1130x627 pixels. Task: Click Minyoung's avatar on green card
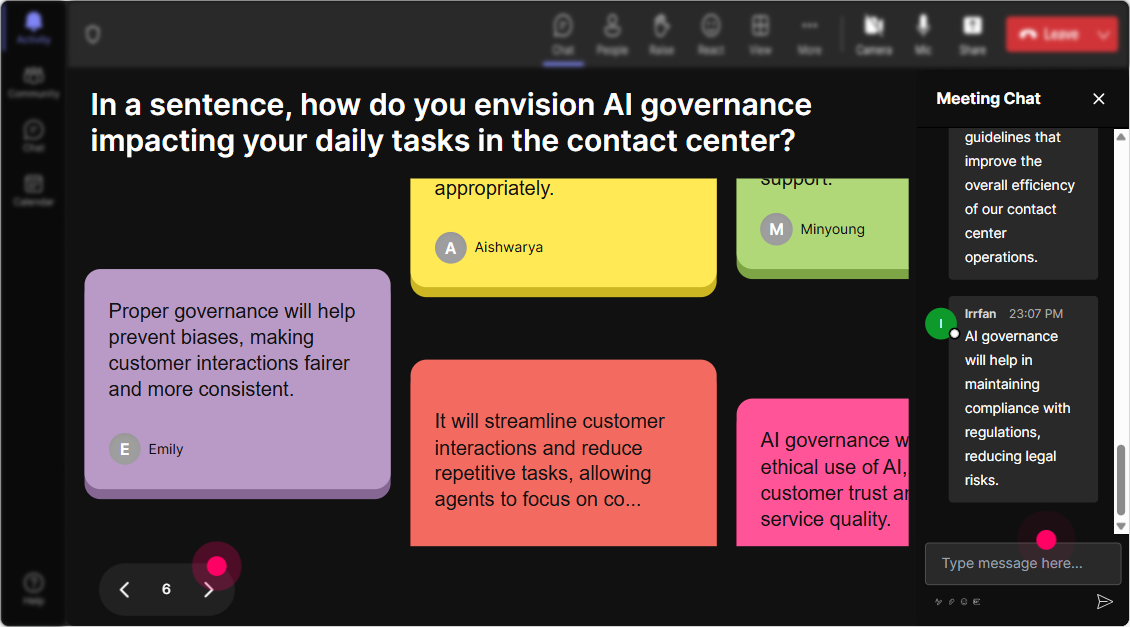776,229
